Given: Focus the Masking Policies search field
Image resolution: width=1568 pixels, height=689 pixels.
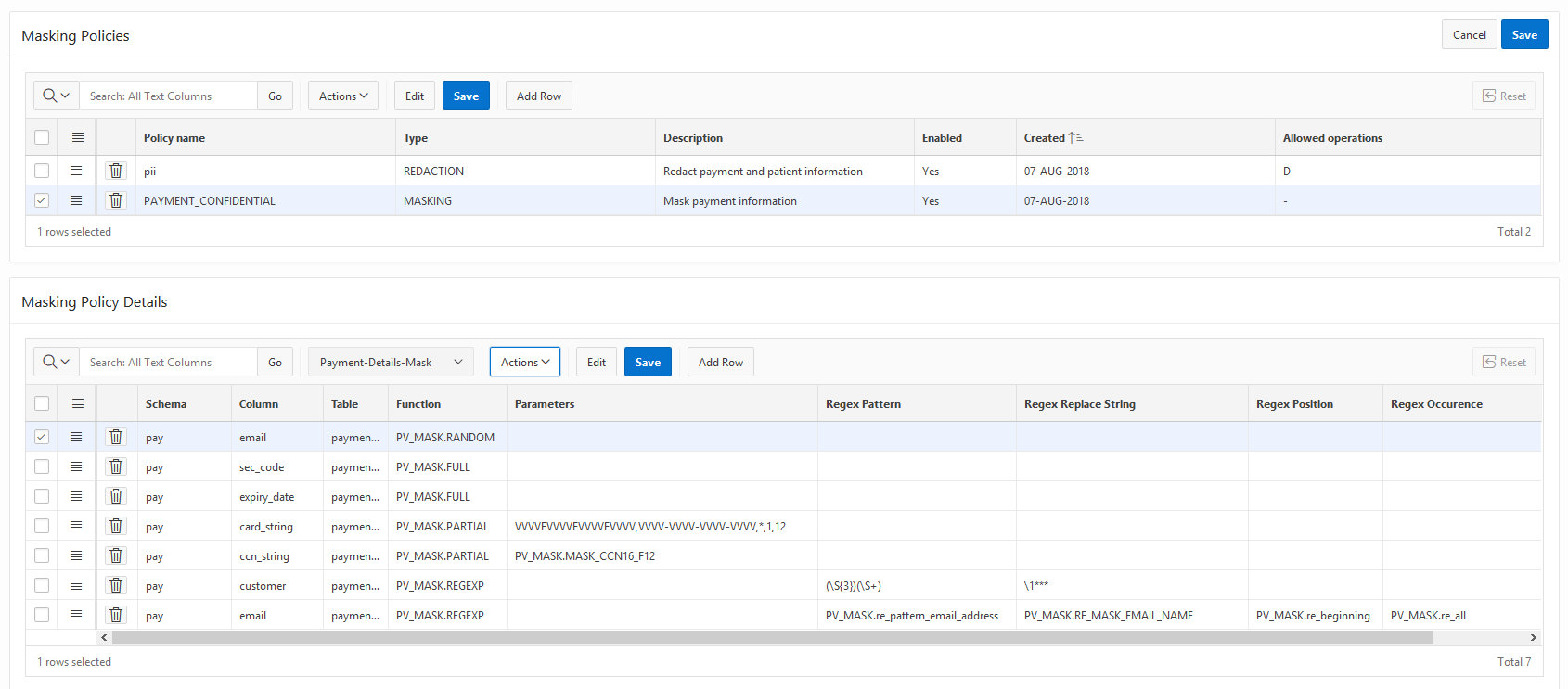Looking at the screenshot, I should pyautogui.click(x=168, y=96).
